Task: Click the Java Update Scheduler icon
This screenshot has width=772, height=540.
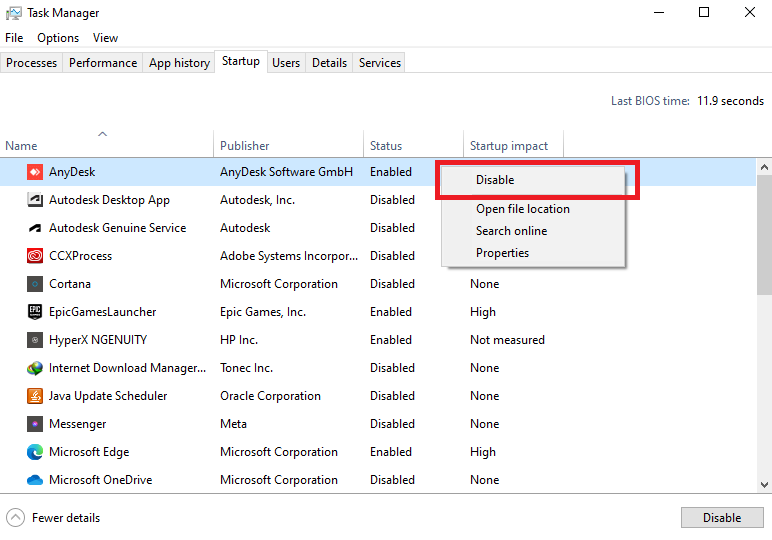Action: 34,396
